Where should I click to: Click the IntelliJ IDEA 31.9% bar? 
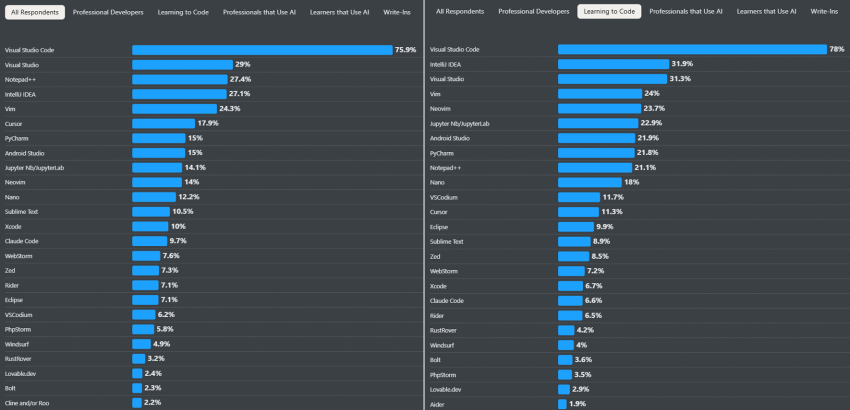point(612,64)
